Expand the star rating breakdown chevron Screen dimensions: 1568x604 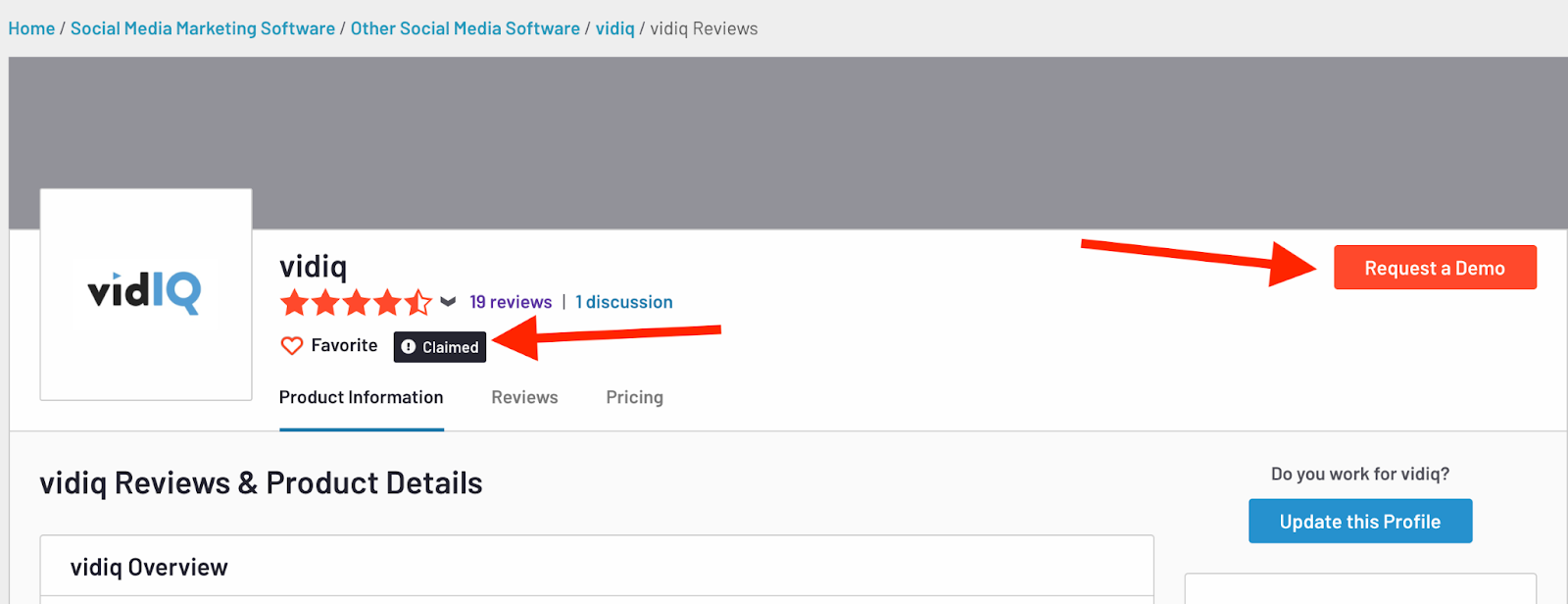(x=448, y=302)
